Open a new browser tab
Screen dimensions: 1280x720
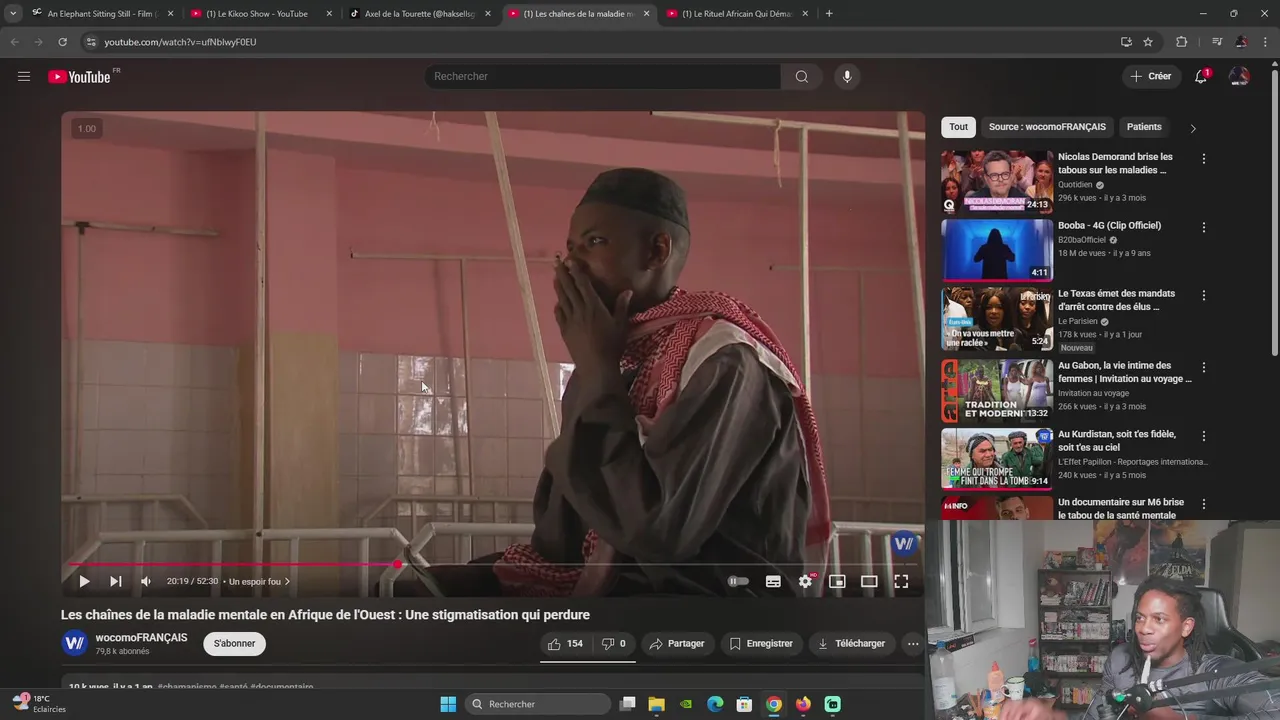829,14
